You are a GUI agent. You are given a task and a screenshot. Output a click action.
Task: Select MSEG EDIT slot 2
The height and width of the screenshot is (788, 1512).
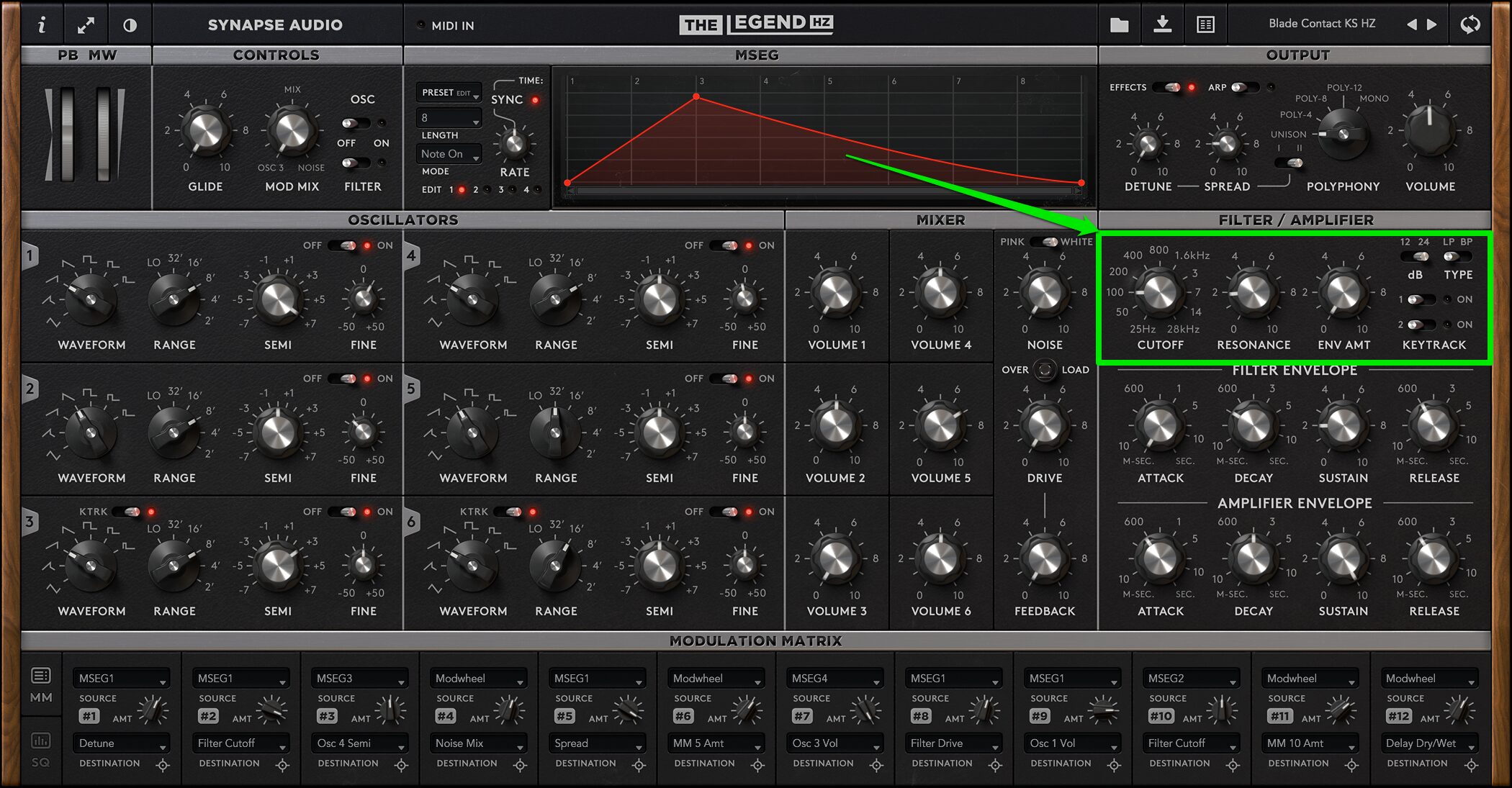(487, 190)
